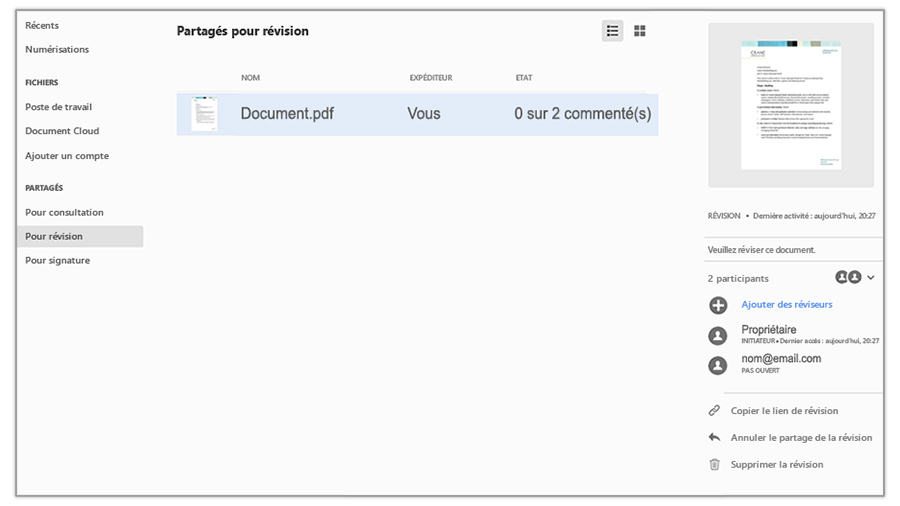The image size is (900, 506).
Task: Switch to grid thumbnail view
Action: point(640,31)
